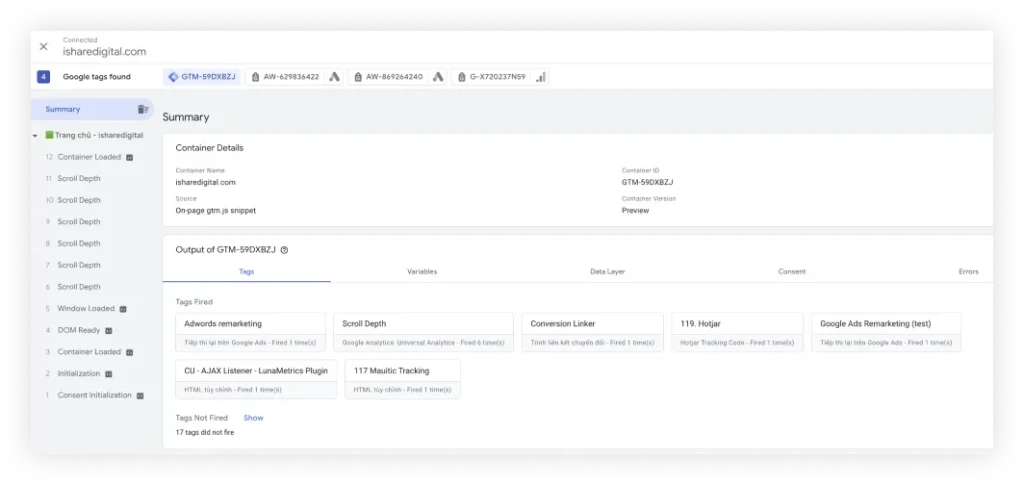Click the 'Google tags found' label
This screenshot has height=485, width=1024.
97,77
